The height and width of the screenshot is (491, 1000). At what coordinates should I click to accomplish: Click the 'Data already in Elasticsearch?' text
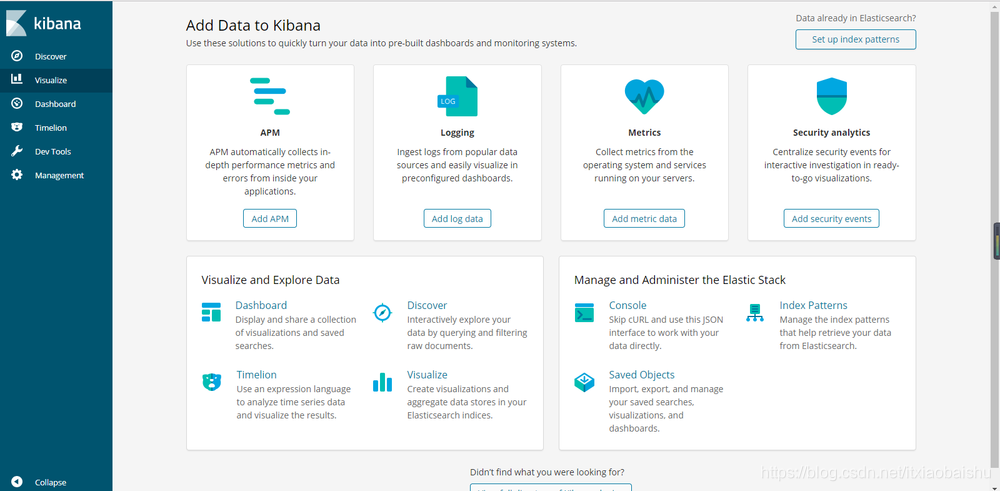click(x=855, y=18)
